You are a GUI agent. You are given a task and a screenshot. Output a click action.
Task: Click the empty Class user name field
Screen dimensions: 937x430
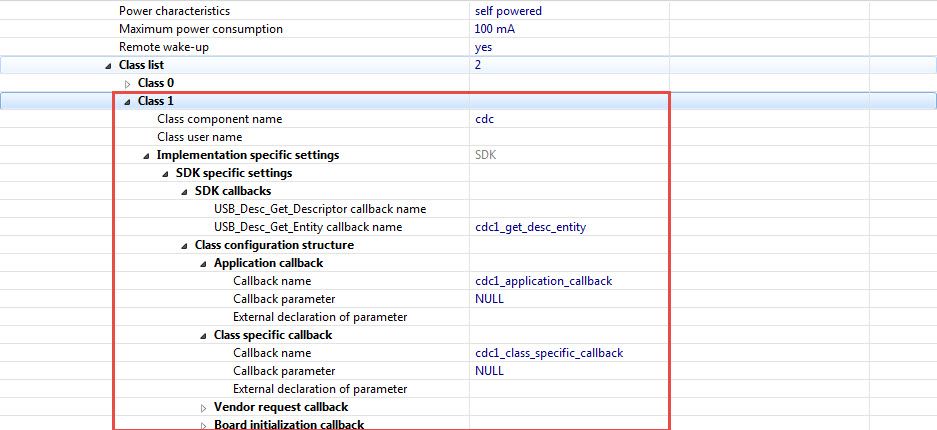point(567,137)
